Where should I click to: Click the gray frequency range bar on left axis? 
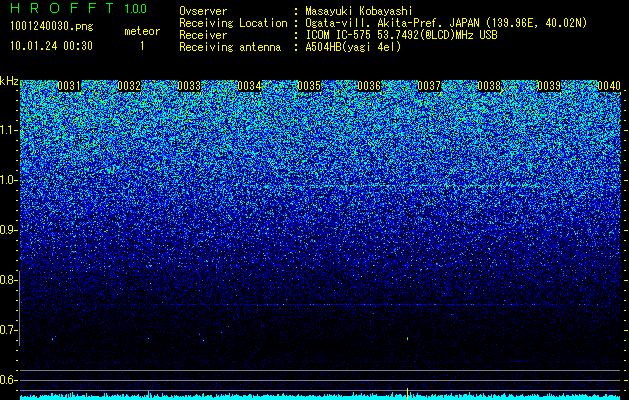19,308
